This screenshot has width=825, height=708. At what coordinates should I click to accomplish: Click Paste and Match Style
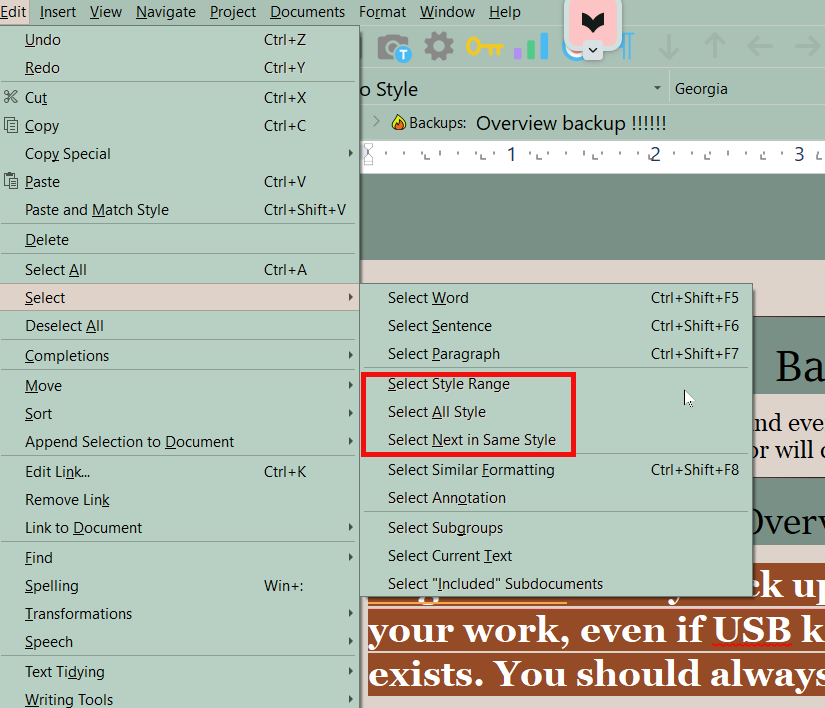(x=97, y=210)
